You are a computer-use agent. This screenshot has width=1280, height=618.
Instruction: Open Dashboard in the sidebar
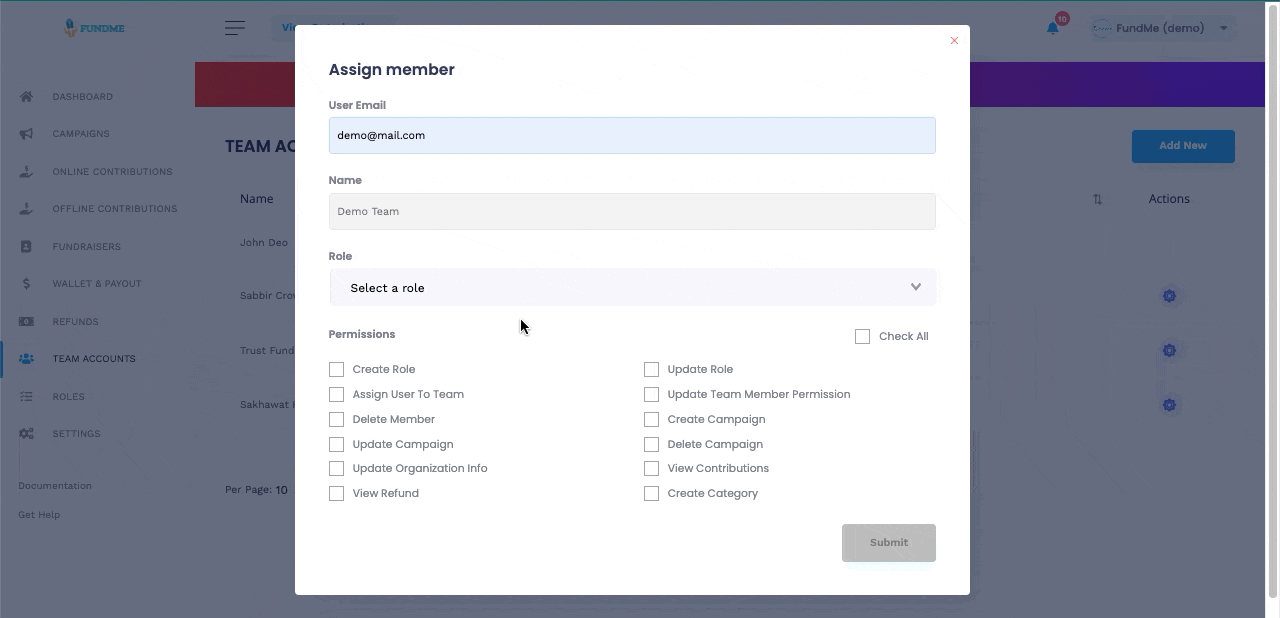(82, 97)
